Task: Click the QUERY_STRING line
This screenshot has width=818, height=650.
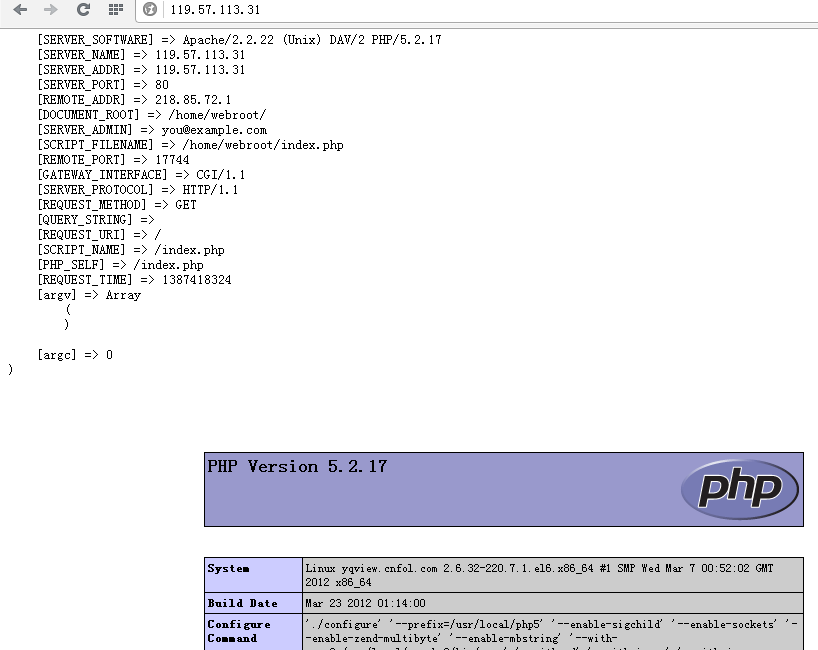Action: point(96,220)
